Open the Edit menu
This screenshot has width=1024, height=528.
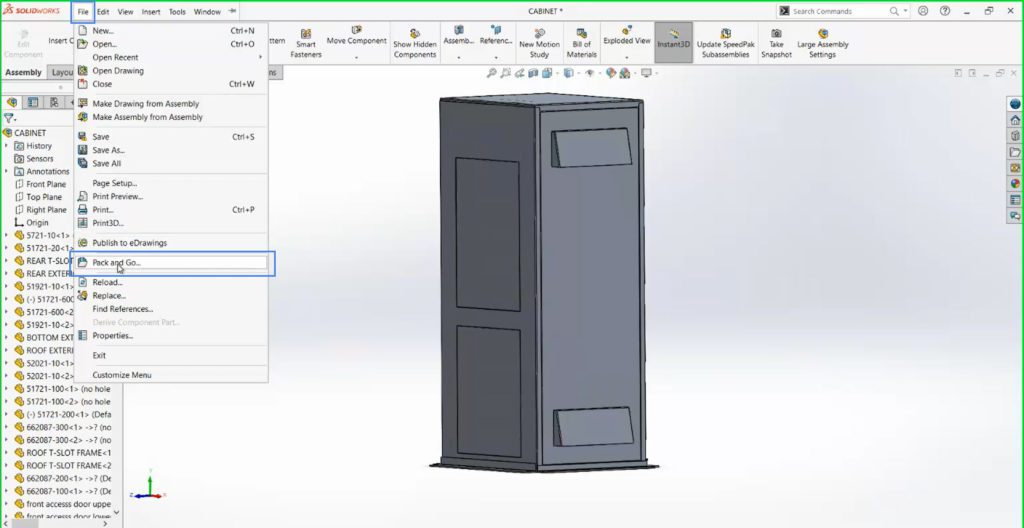tap(103, 12)
